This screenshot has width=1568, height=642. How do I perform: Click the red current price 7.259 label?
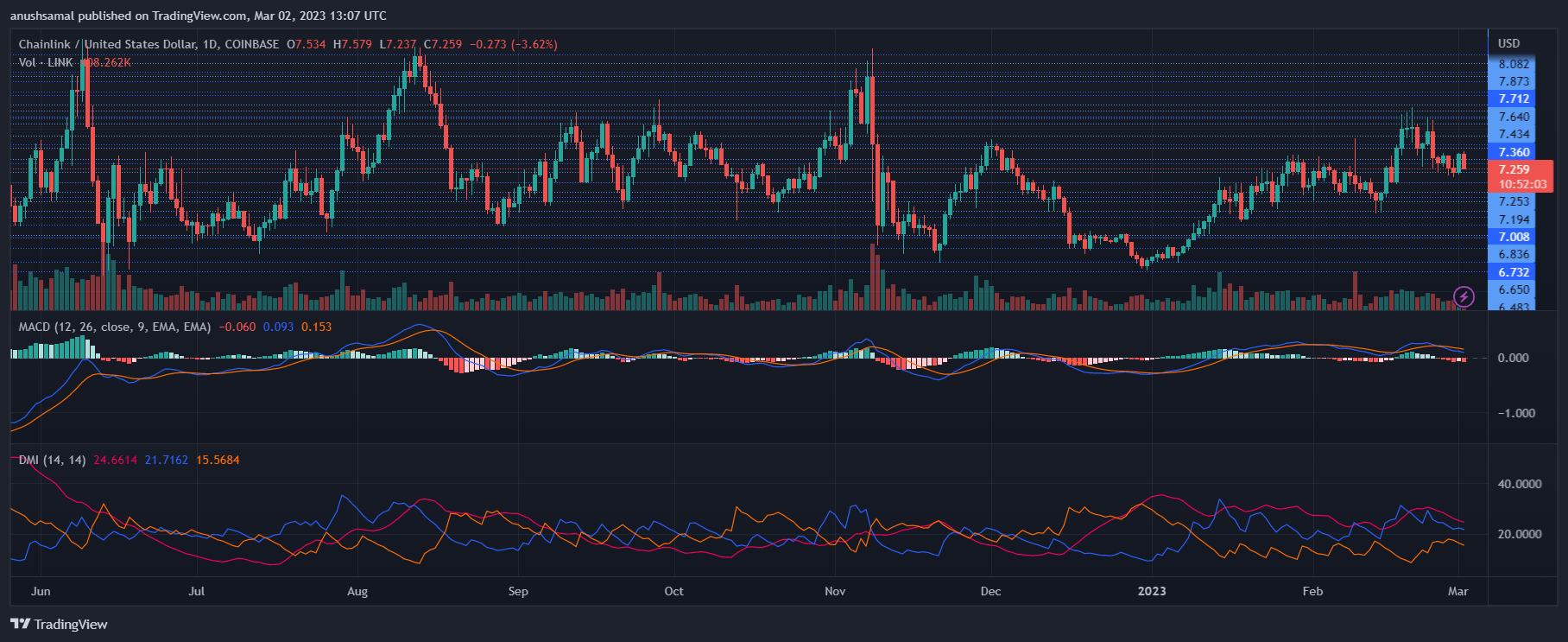(1514, 169)
